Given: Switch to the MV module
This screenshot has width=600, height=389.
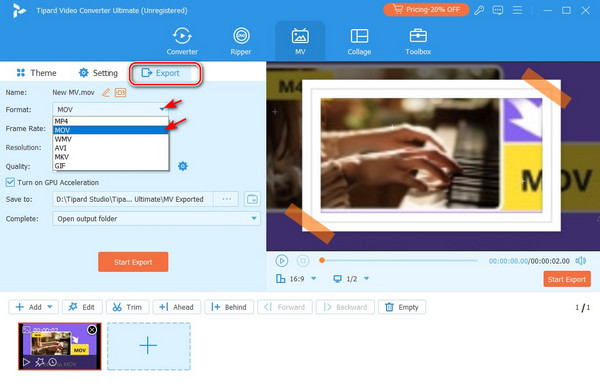Looking at the screenshot, I should (300, 41).
